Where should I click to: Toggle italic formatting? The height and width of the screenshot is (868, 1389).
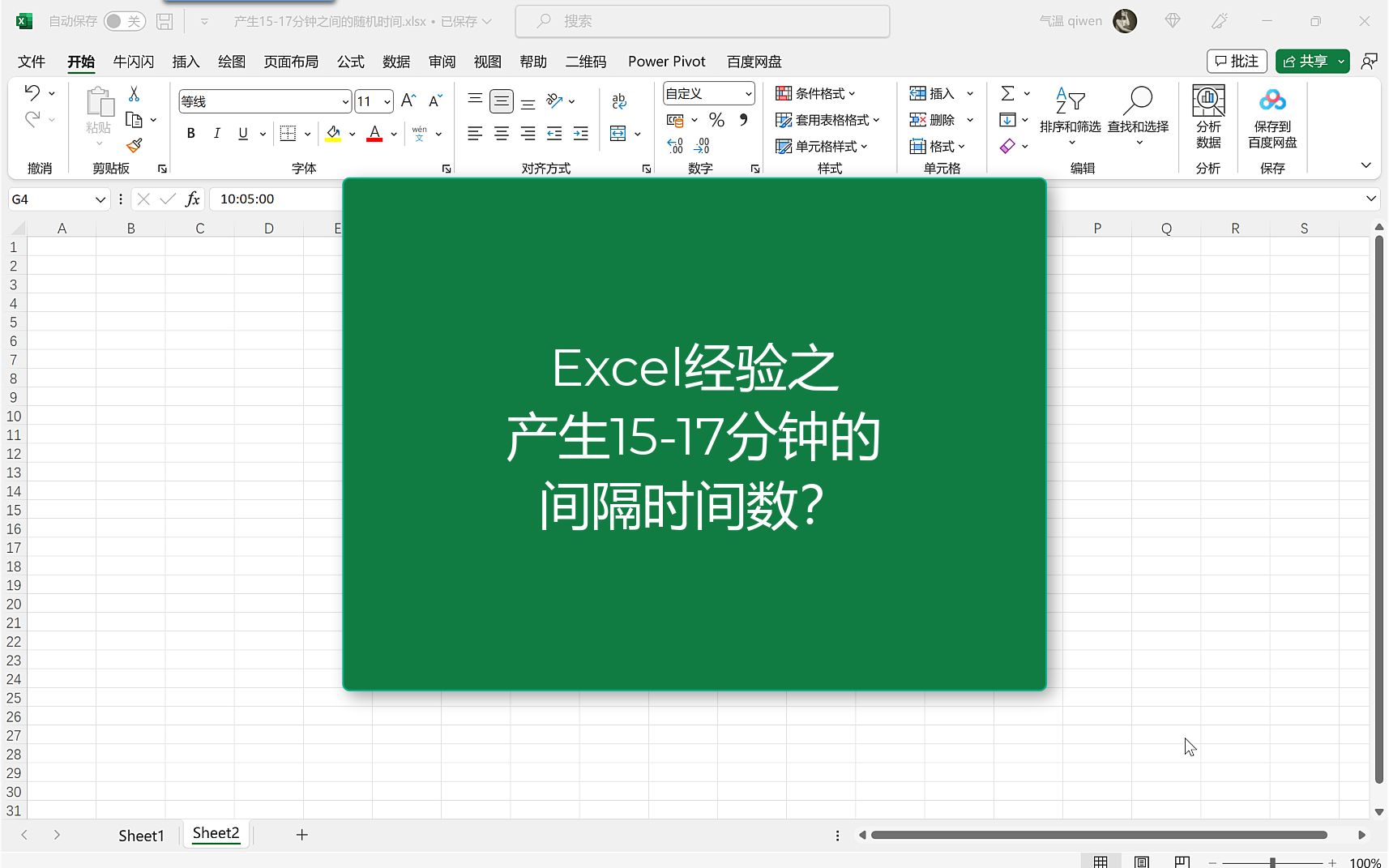tap(216, 133)
